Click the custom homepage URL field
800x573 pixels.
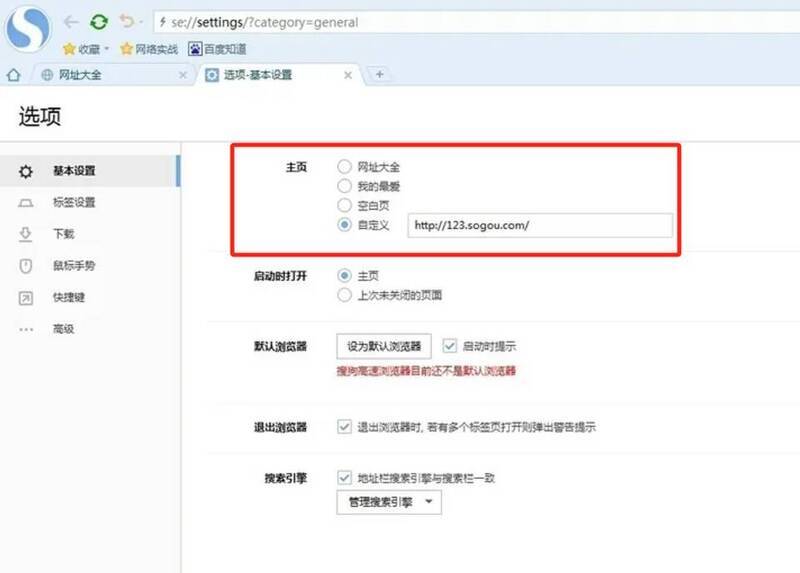click(x=540, y=225)
